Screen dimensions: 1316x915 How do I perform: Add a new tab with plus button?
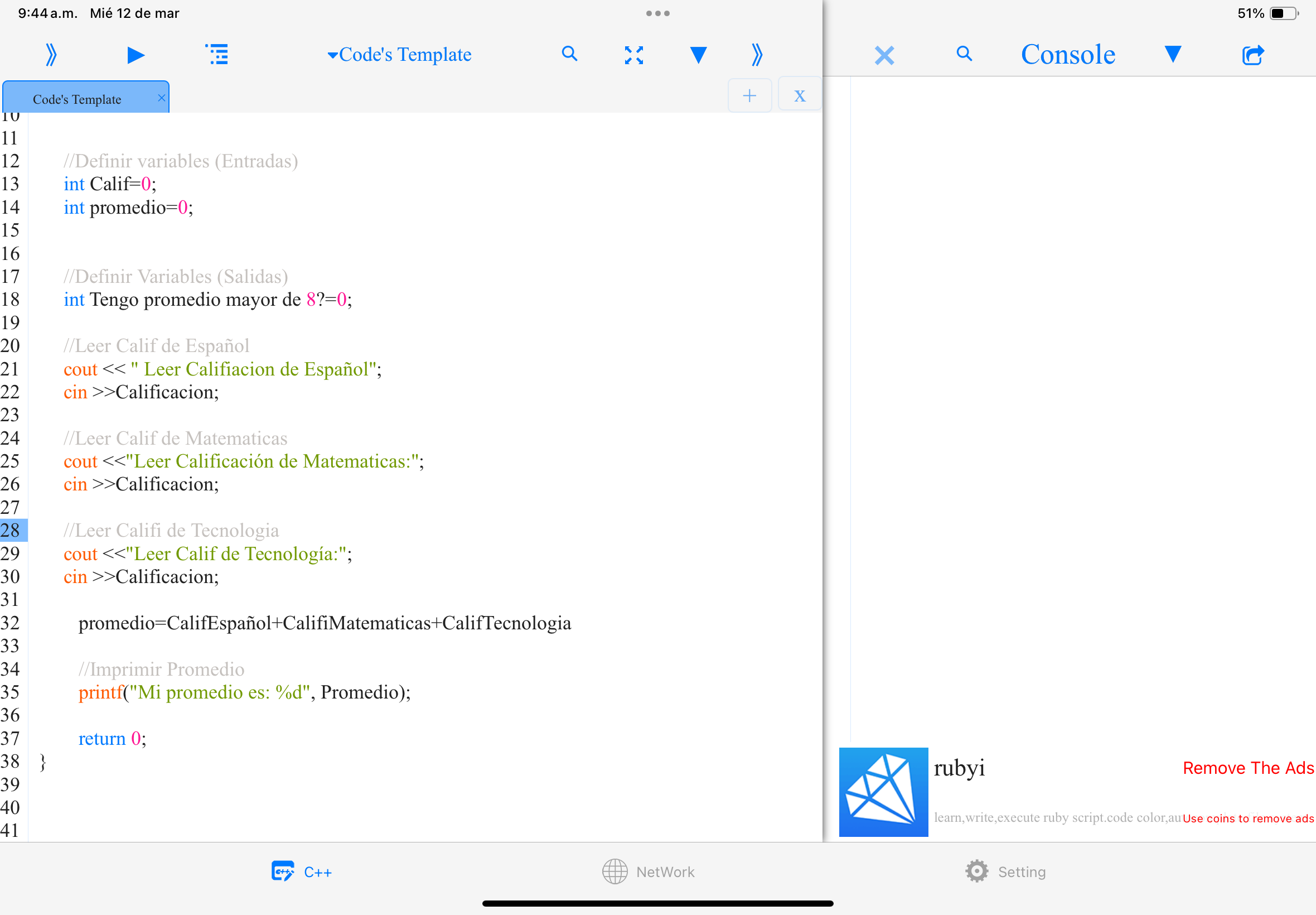click(x=749, y=96)
